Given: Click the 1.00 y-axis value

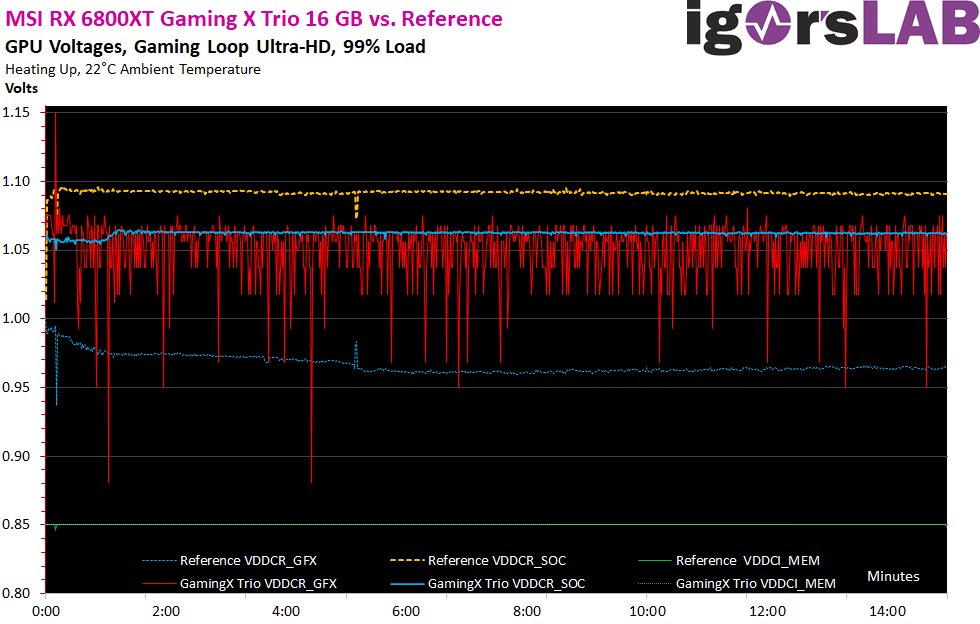Looking at the screenshot, I should (16, 319).
